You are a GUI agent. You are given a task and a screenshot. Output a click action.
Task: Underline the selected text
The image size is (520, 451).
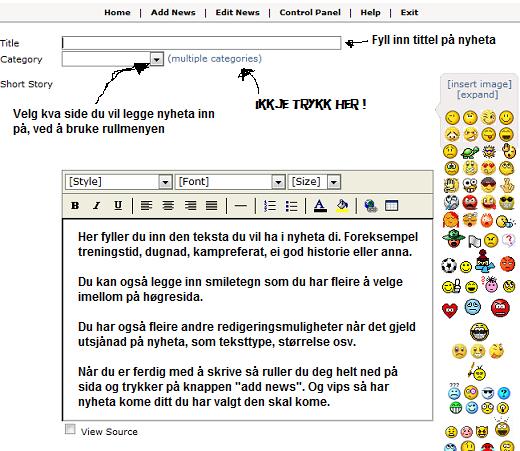tap(118, 206)
